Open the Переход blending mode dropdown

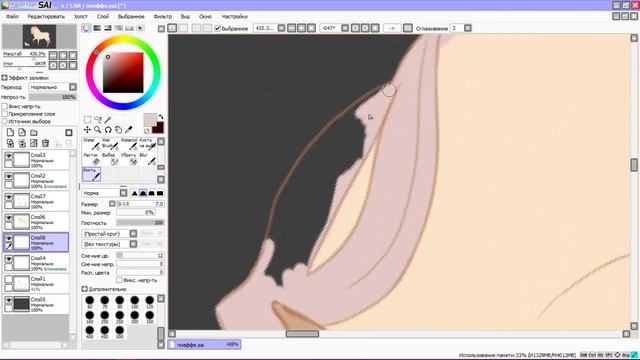coord(73,87)
